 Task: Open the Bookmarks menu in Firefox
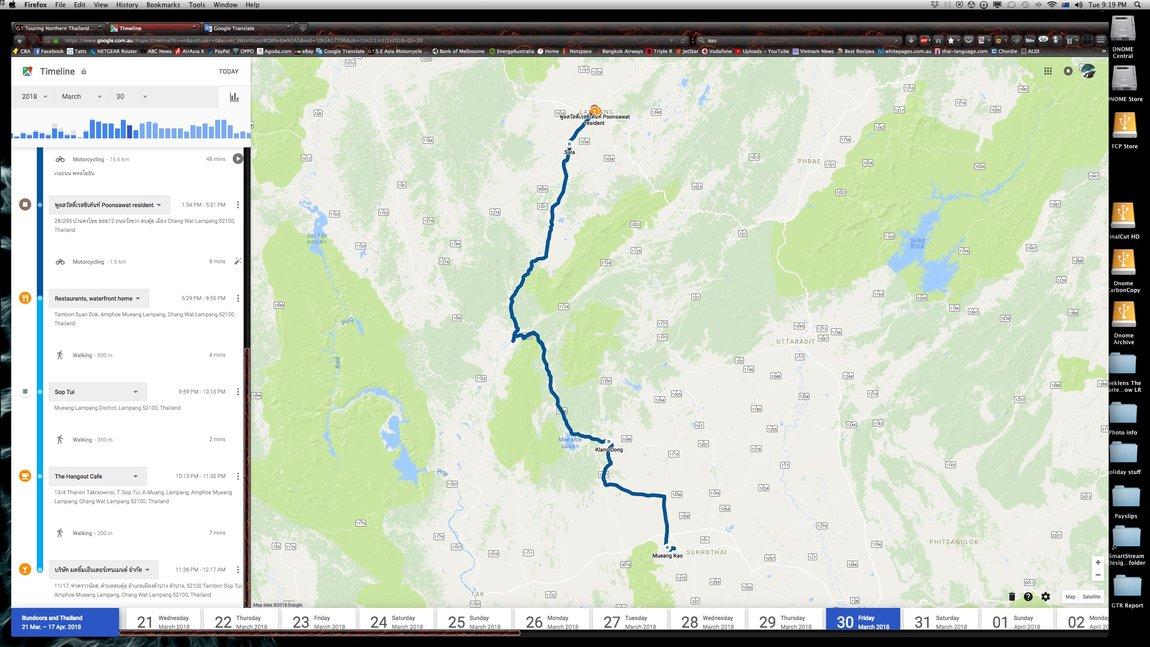pyautogui.click(x=163, y=5)
